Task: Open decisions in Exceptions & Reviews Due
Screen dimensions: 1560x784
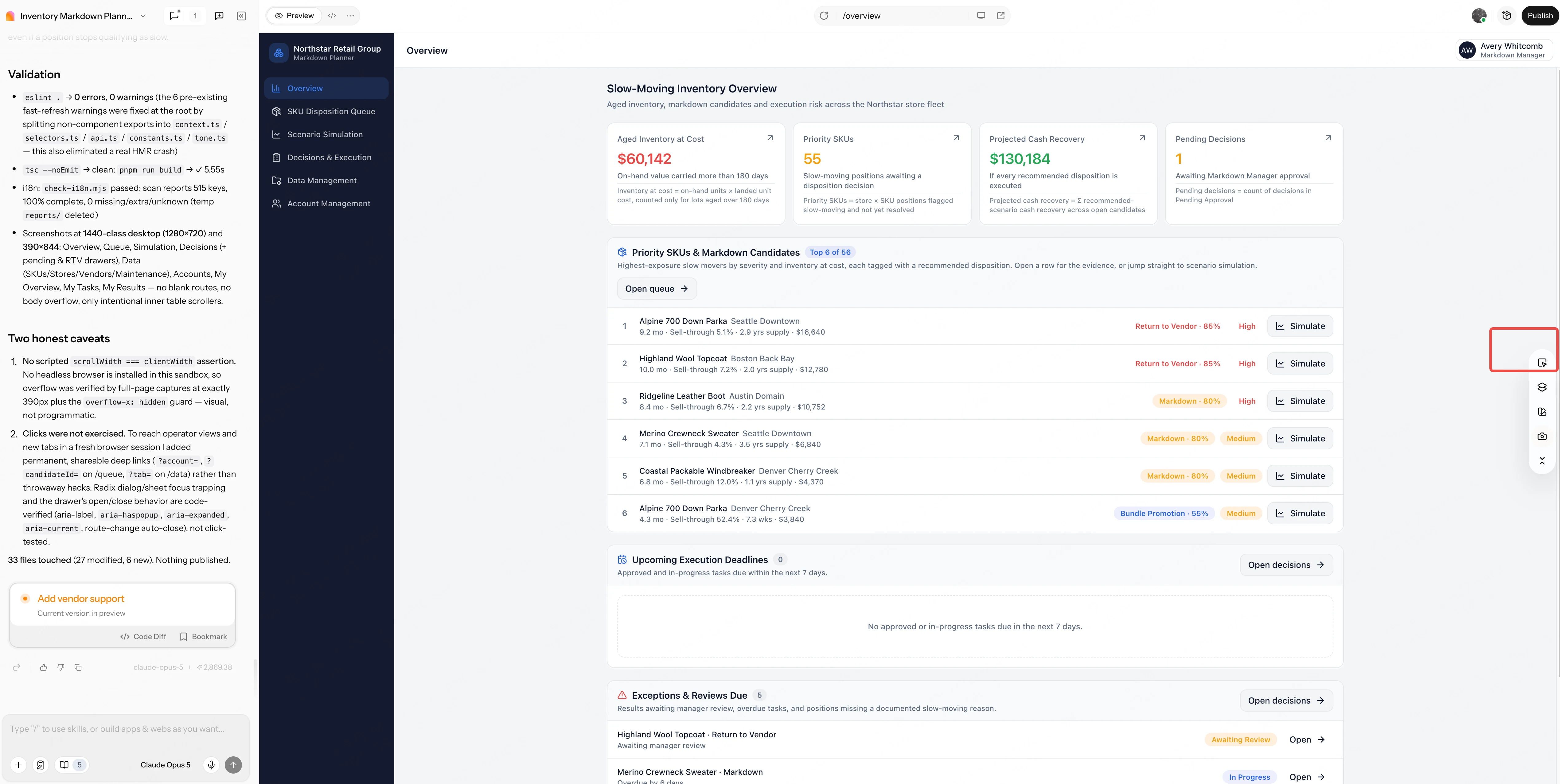Action: point(1286,701)
